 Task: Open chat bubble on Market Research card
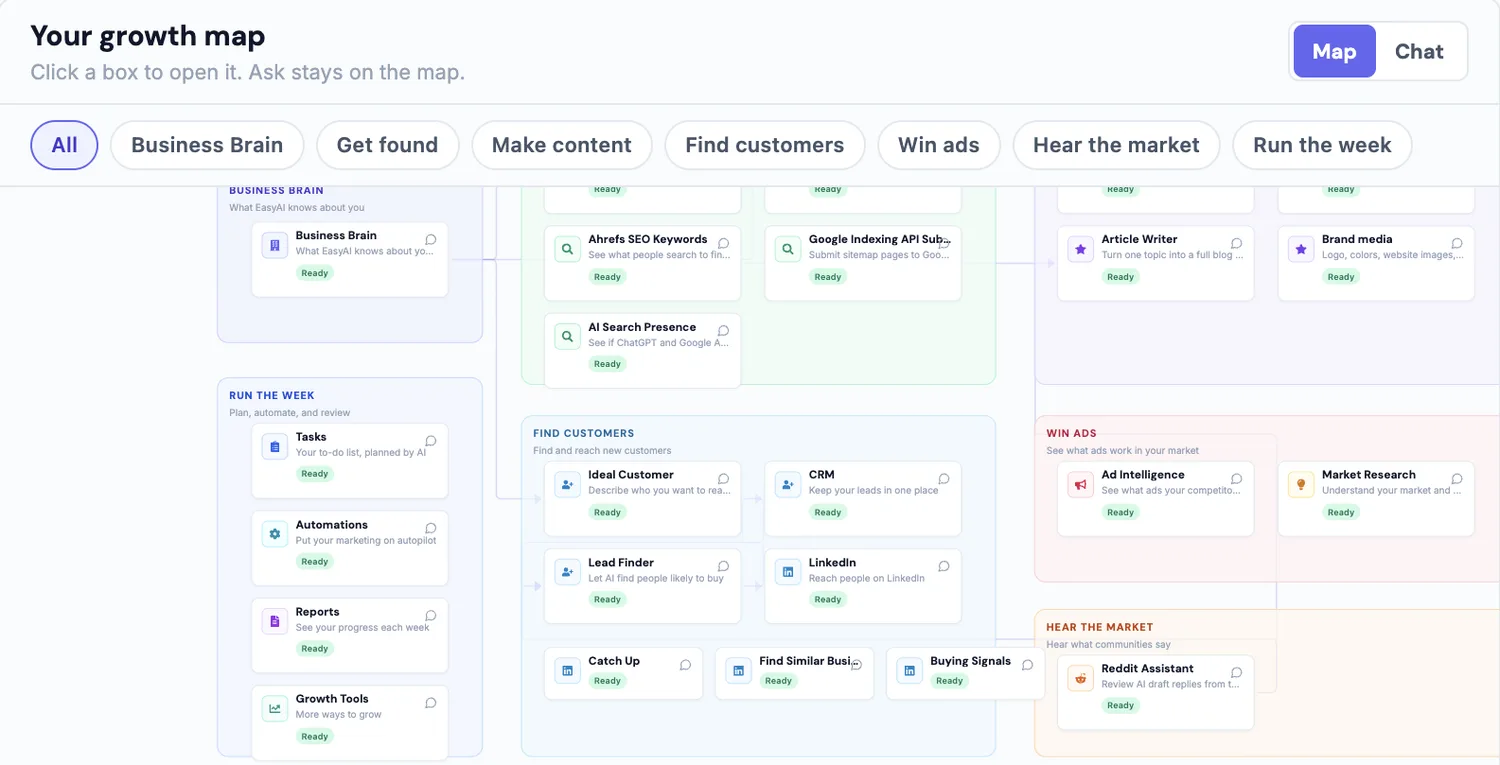click(x=1458, y=479)
